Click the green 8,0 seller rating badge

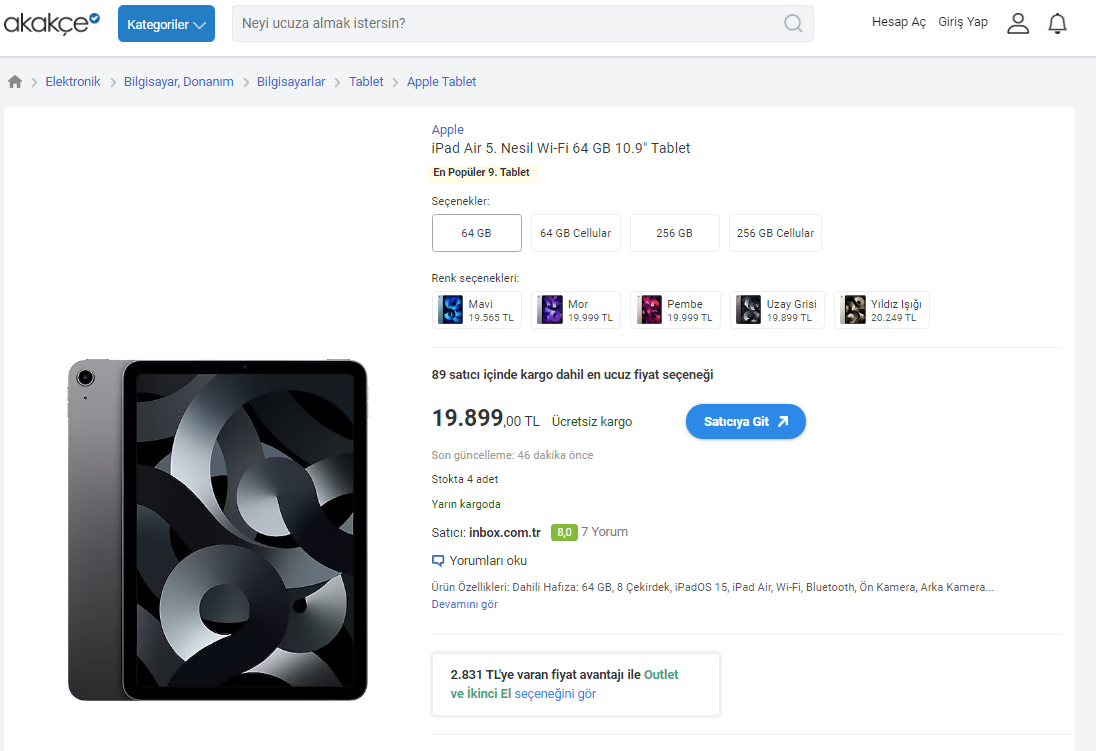(564, 532)
